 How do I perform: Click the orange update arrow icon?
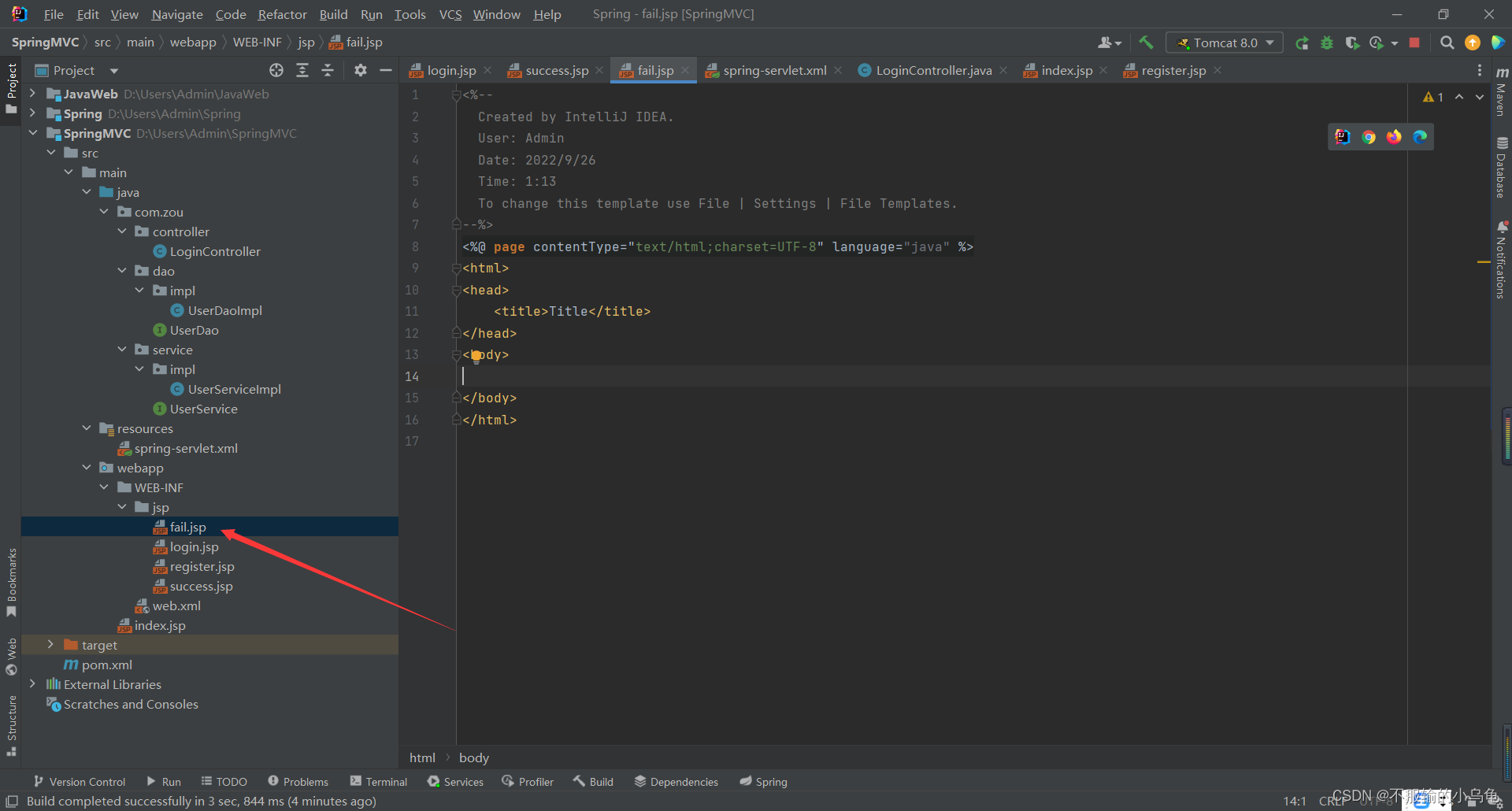[x=1473, y=43]
